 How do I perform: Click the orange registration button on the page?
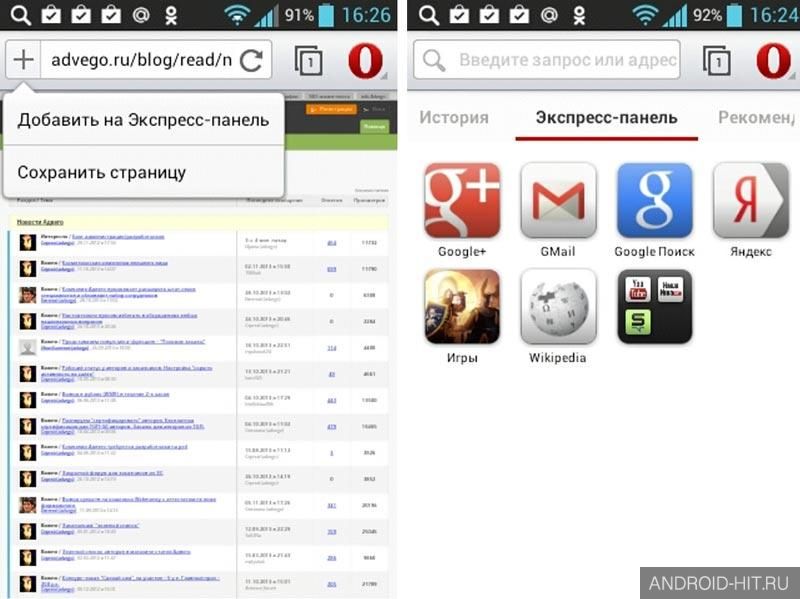(x=331, y=109)
